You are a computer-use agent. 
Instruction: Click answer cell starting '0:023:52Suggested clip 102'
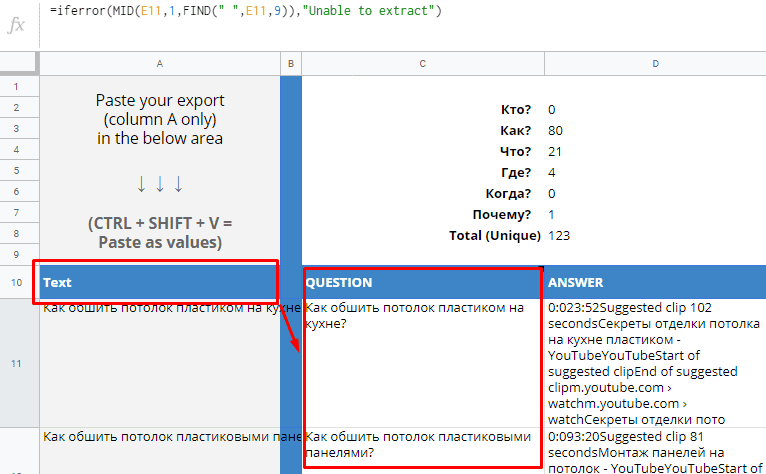tap(655, 364)
